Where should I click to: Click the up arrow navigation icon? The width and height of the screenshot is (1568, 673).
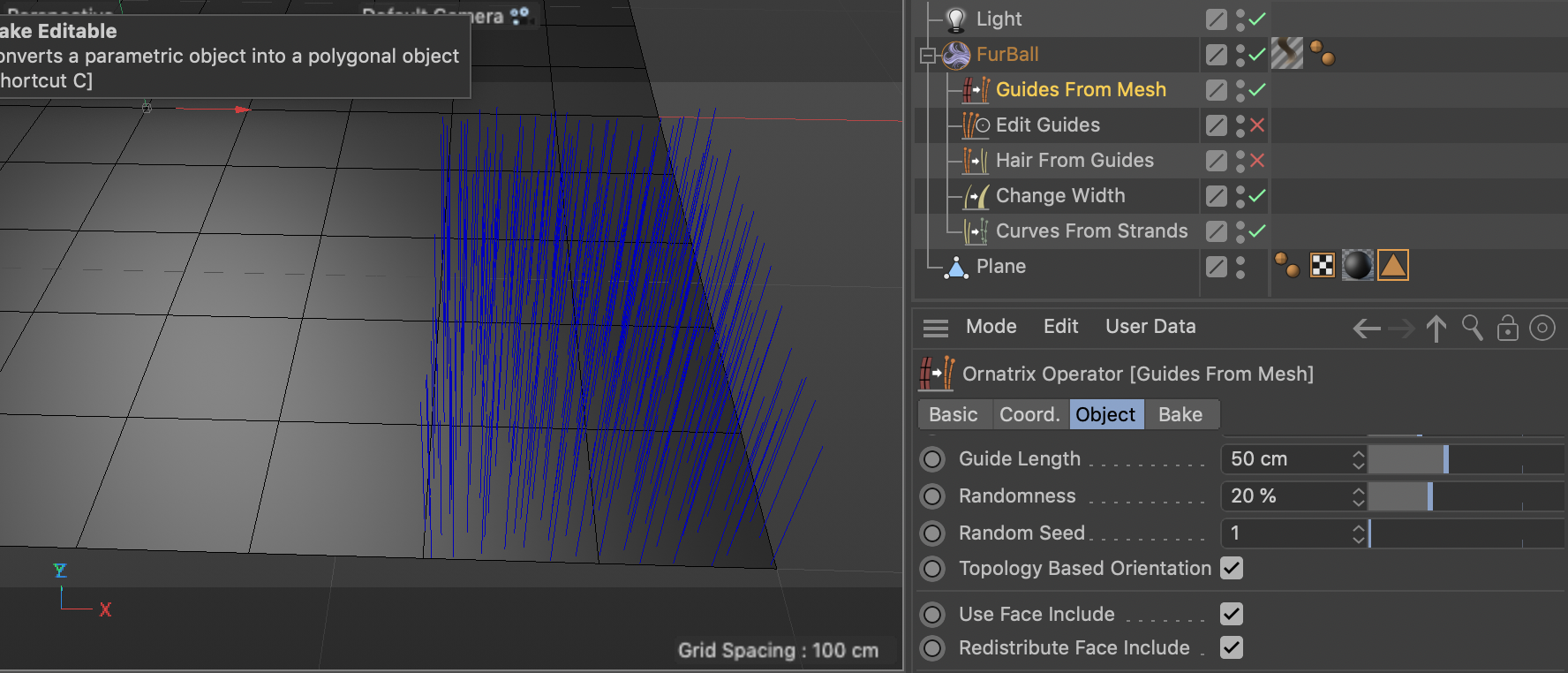click(1436, 329)
